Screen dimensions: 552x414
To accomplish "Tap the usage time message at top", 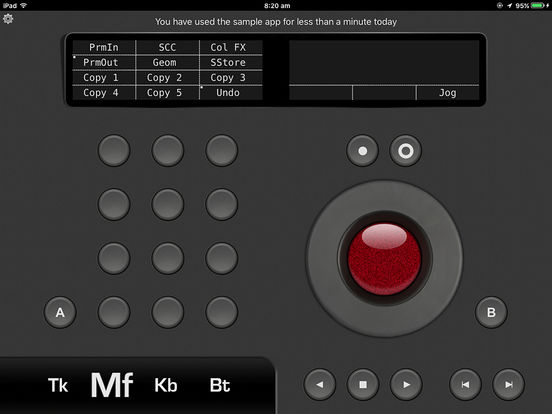I will (276, 22).
